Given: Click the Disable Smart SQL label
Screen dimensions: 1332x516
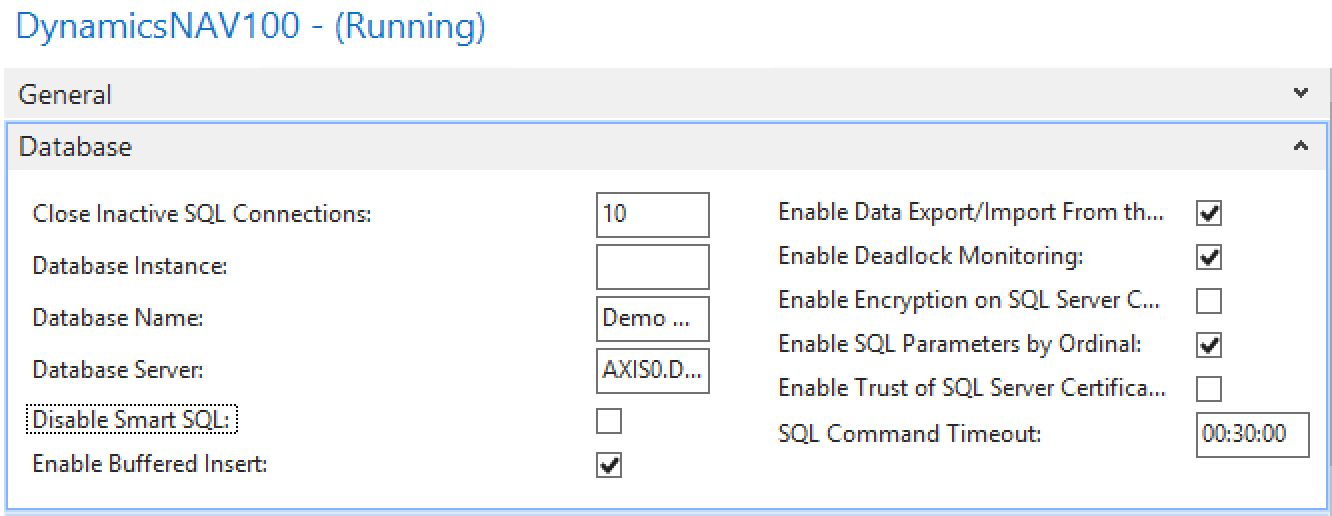Looking at the screenshot, I should point(132,420).
